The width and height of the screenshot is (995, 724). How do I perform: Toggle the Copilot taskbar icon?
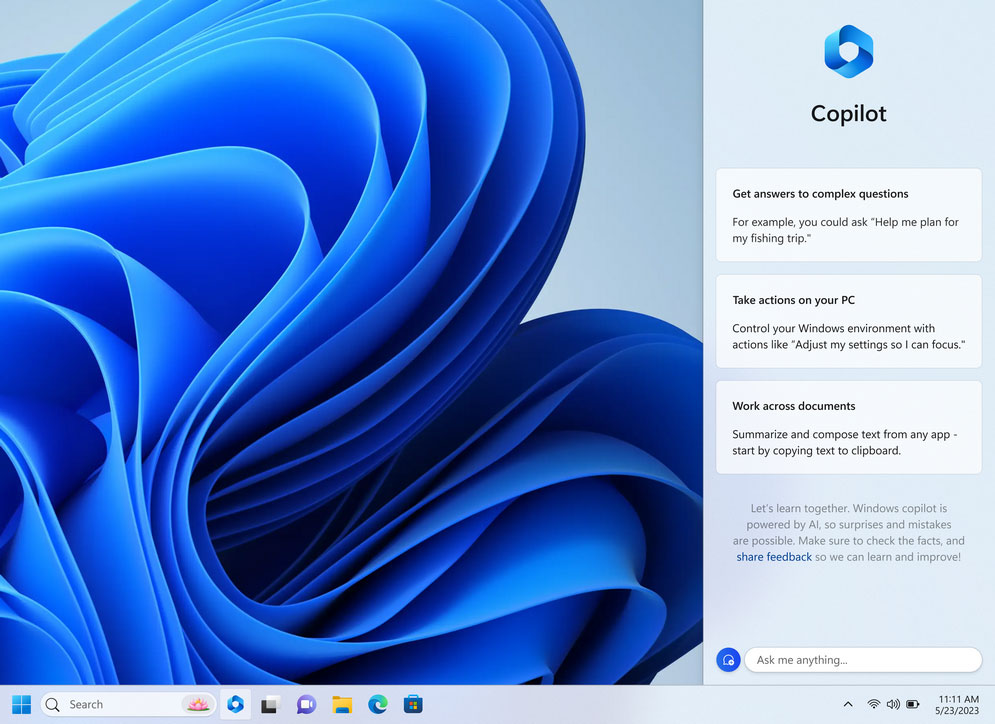click(235, 704)
